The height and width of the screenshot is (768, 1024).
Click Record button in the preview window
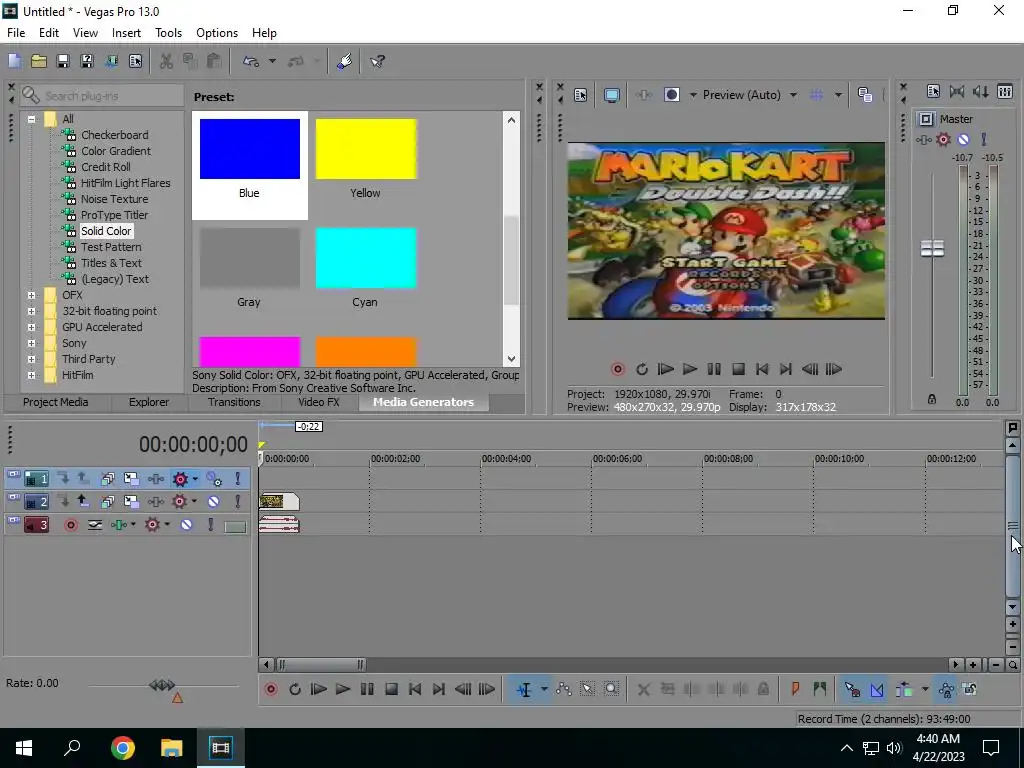tap(617, 370)
